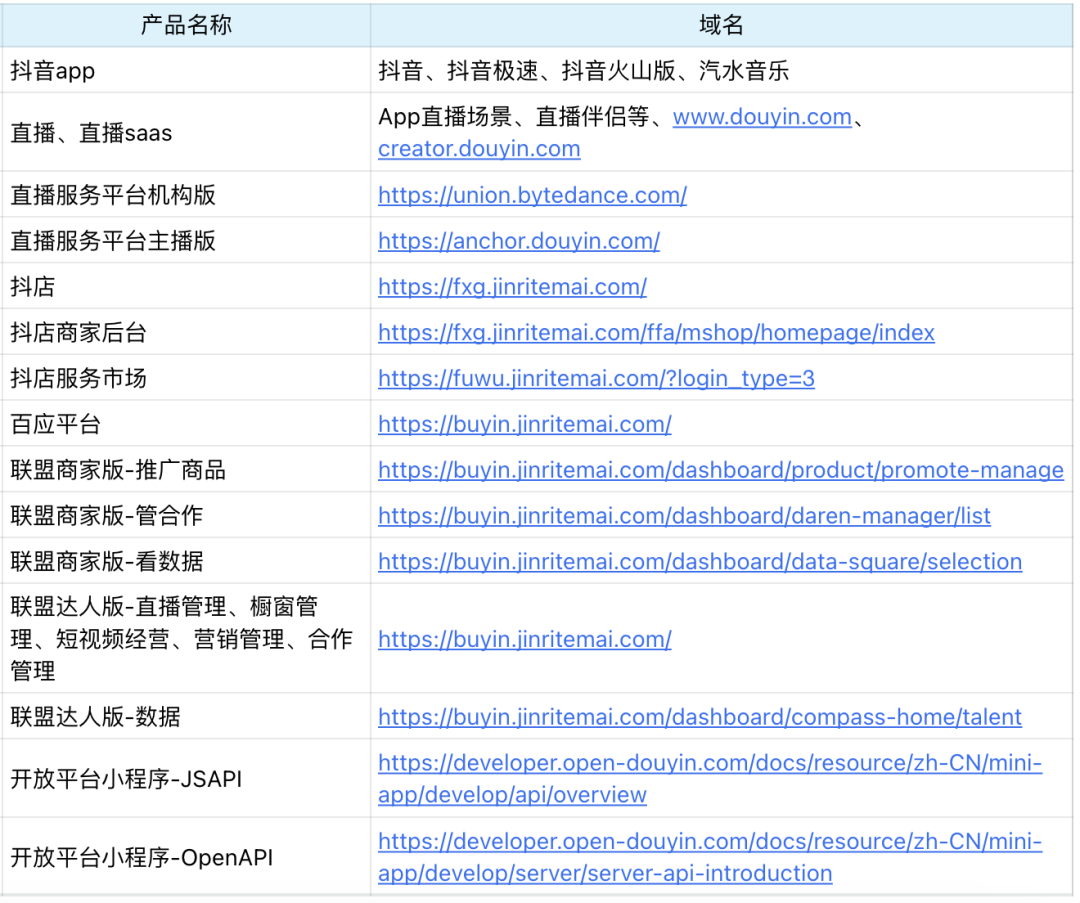
Task: Select the 产品名称 column header
Action: [x=186, y=25]
